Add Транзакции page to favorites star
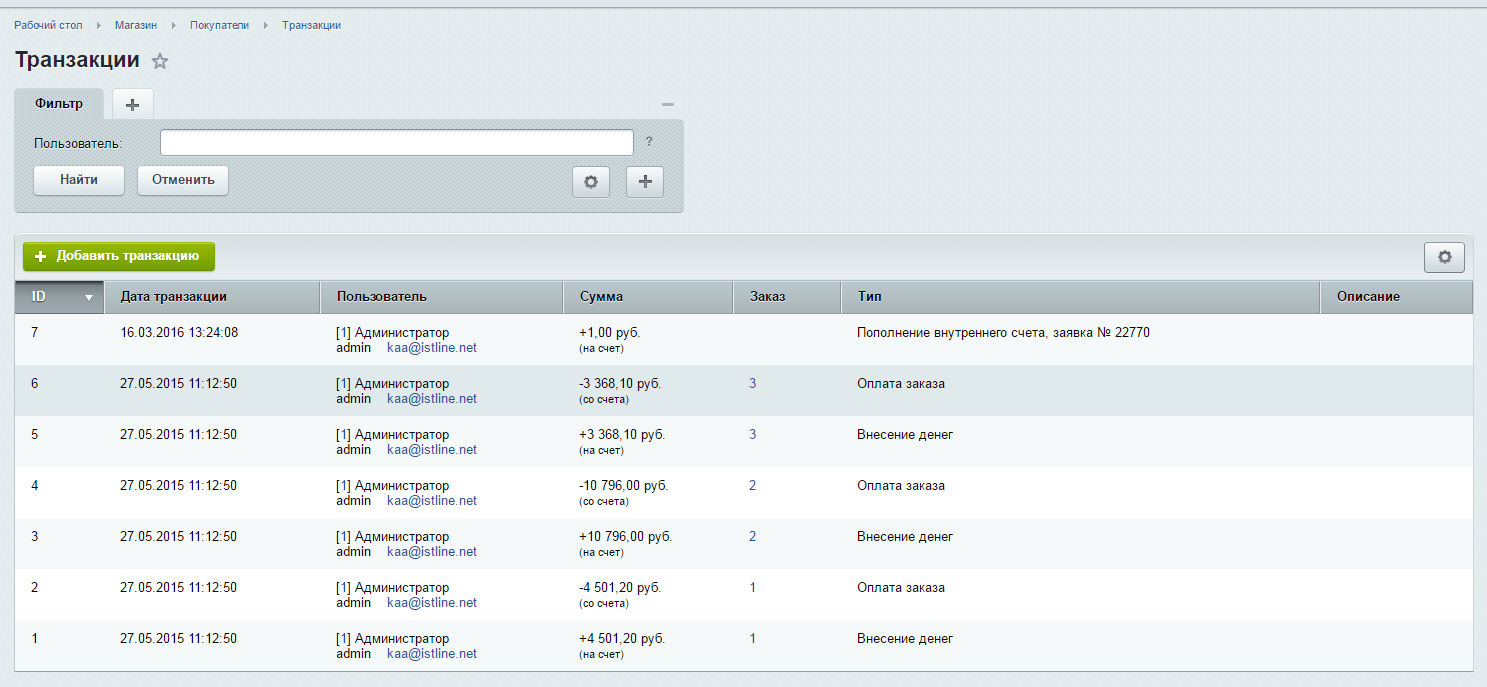1487x687 pixels. 160,62
